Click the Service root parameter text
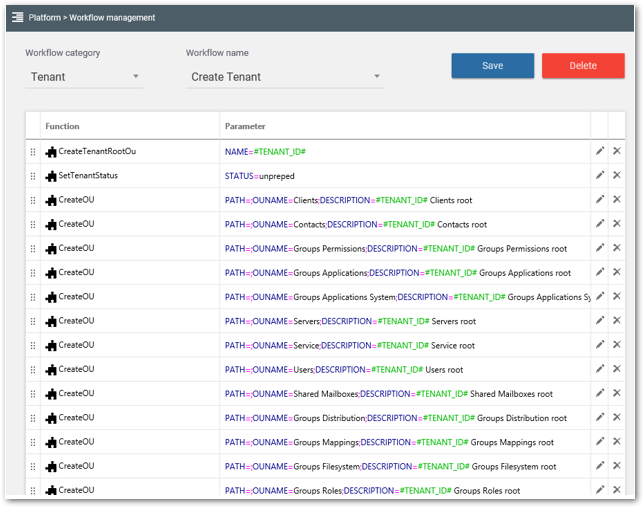Screen dimensions: 644x508 pos(350,345)
